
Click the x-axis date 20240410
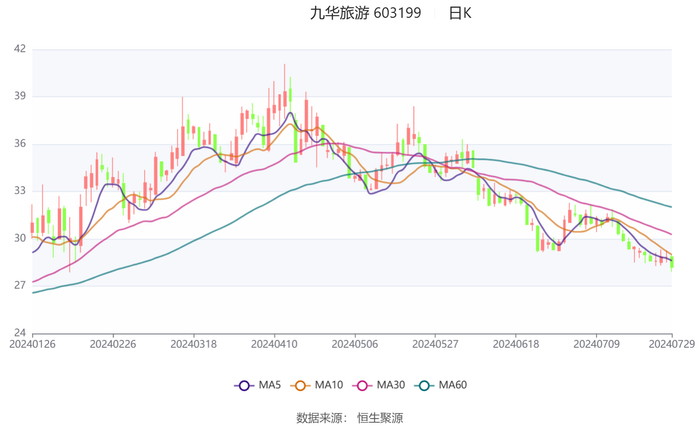click(x=274, y=344)
